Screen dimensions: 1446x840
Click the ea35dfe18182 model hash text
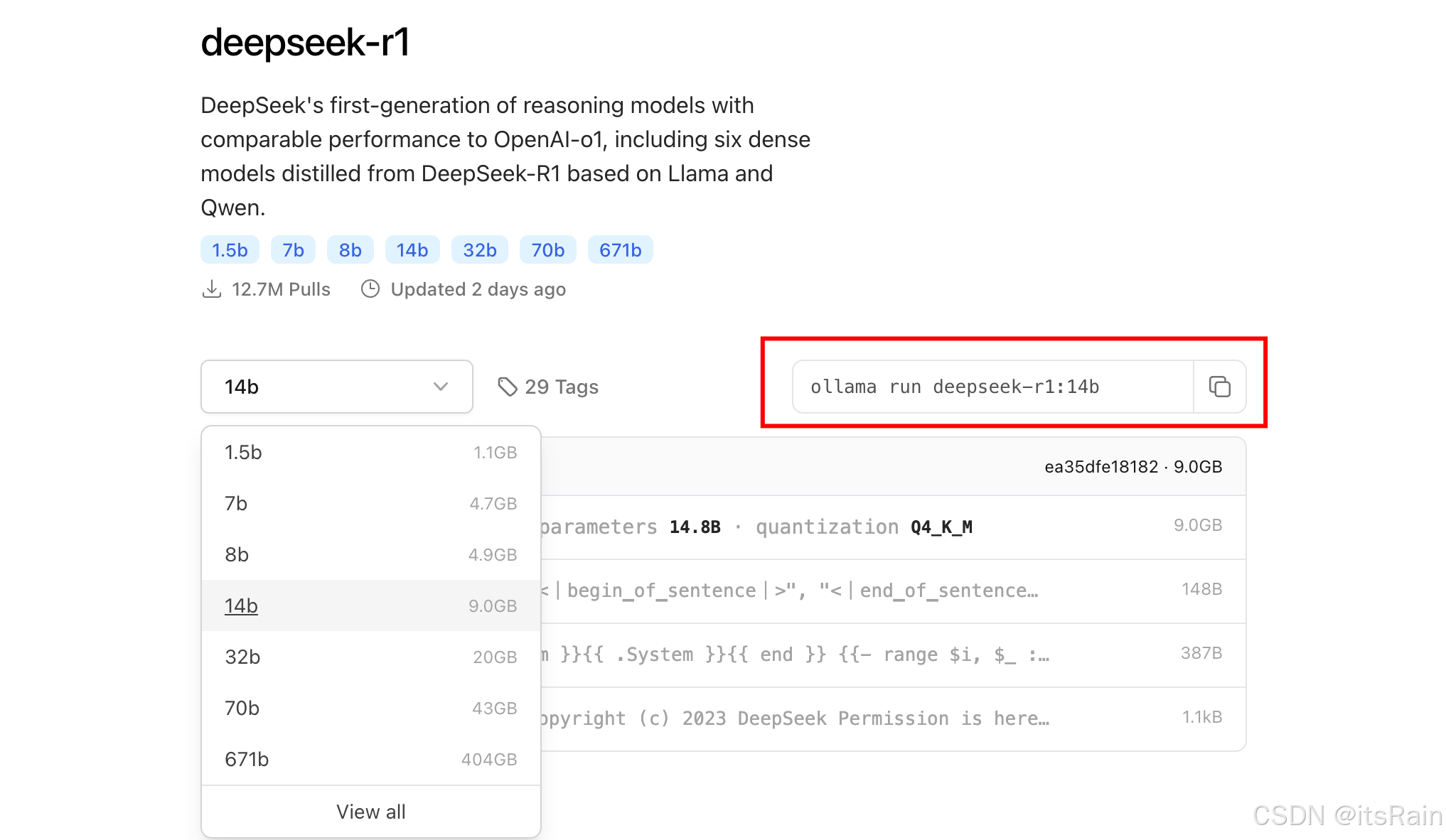click(x=1101, y=467)
